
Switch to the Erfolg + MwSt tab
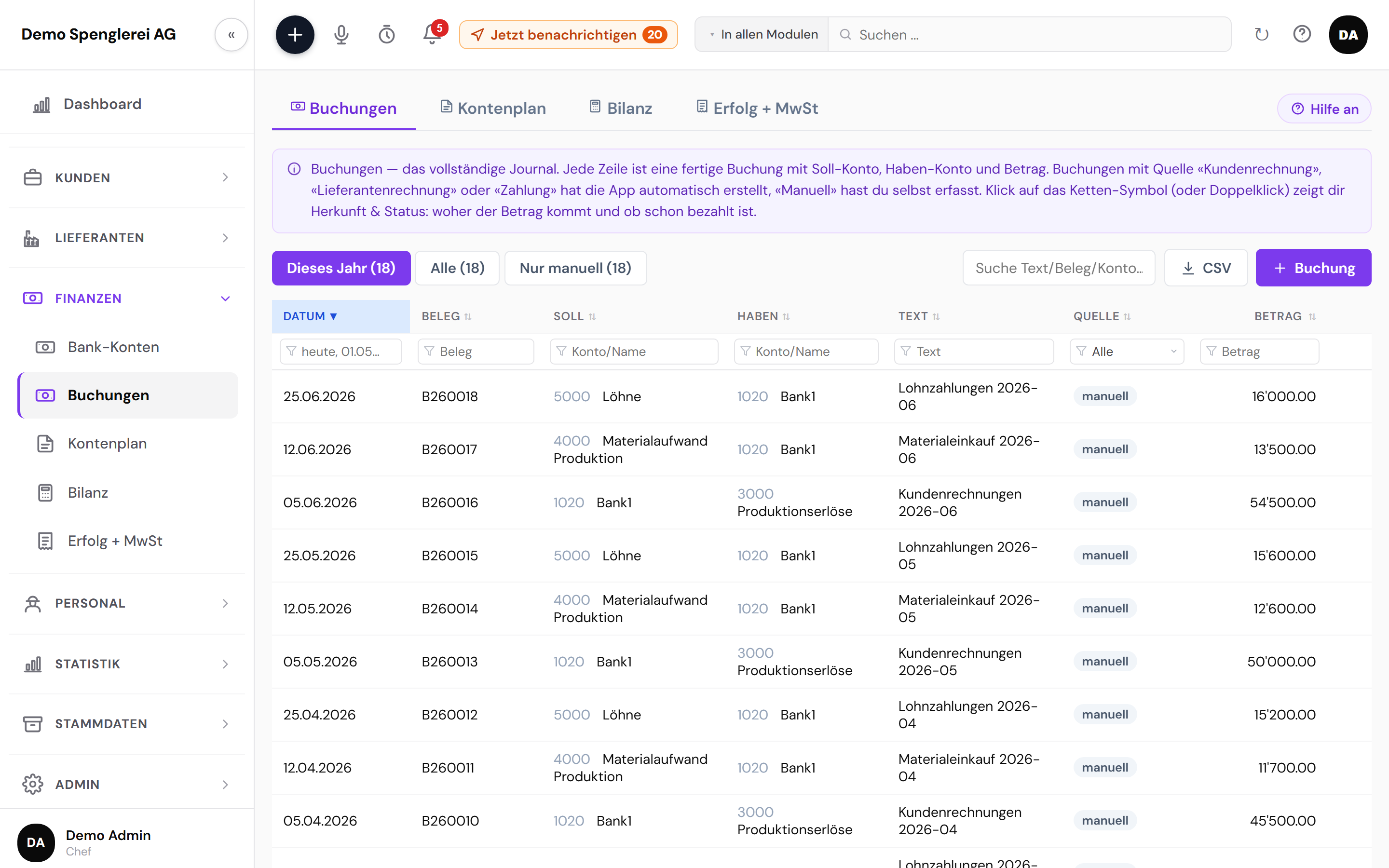pos(757,108)
